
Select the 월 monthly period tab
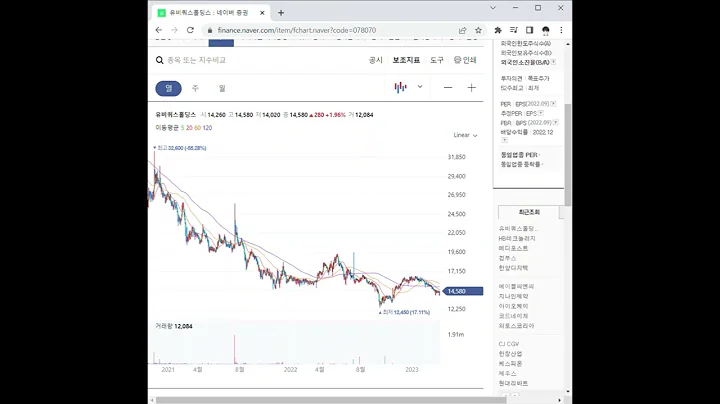tap(222, 88)
